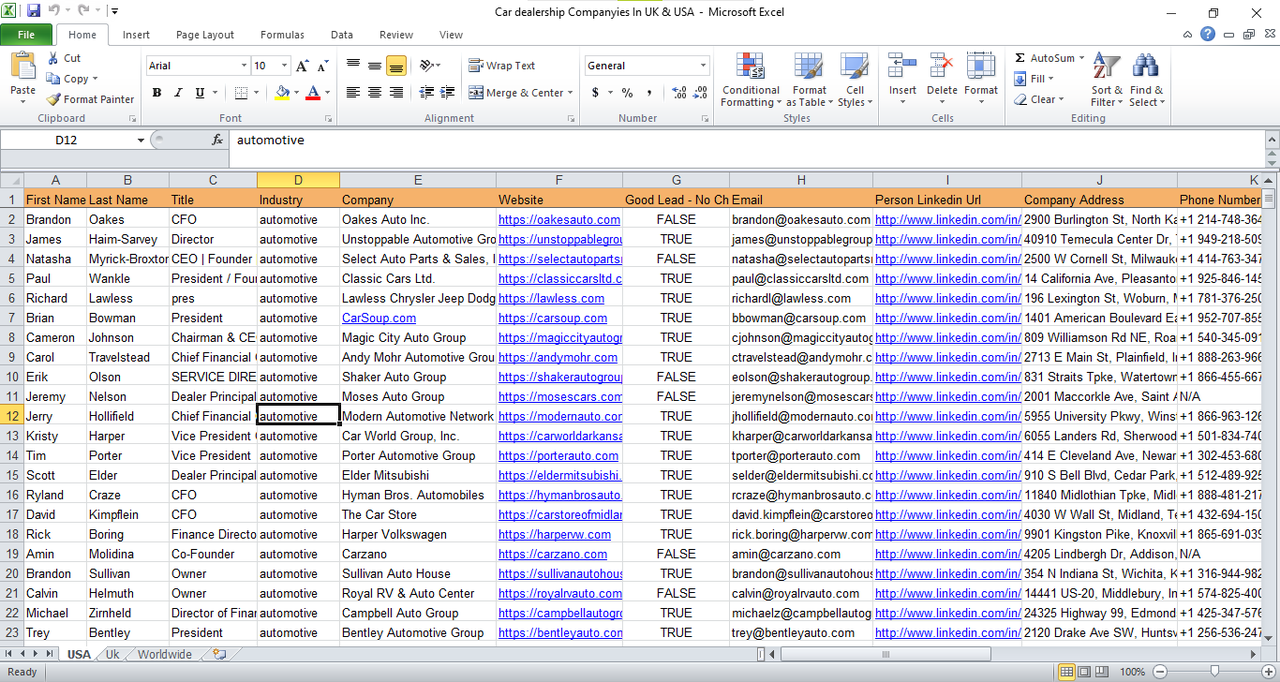Open the Conditional Formatting tool
The image size is (1280, 682).
point(750,80)
